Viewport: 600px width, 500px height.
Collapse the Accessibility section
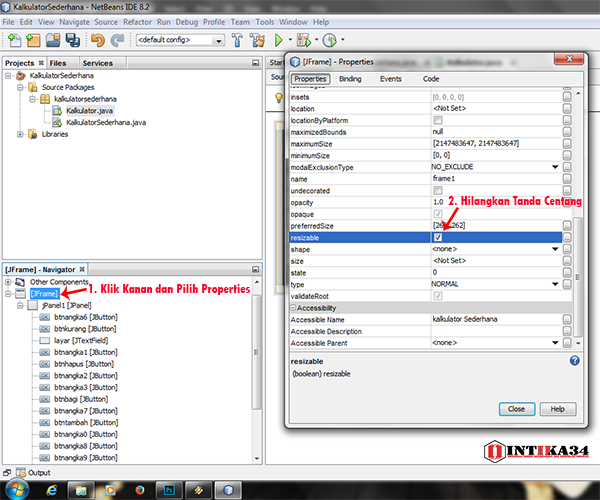(x=293, y=308)
